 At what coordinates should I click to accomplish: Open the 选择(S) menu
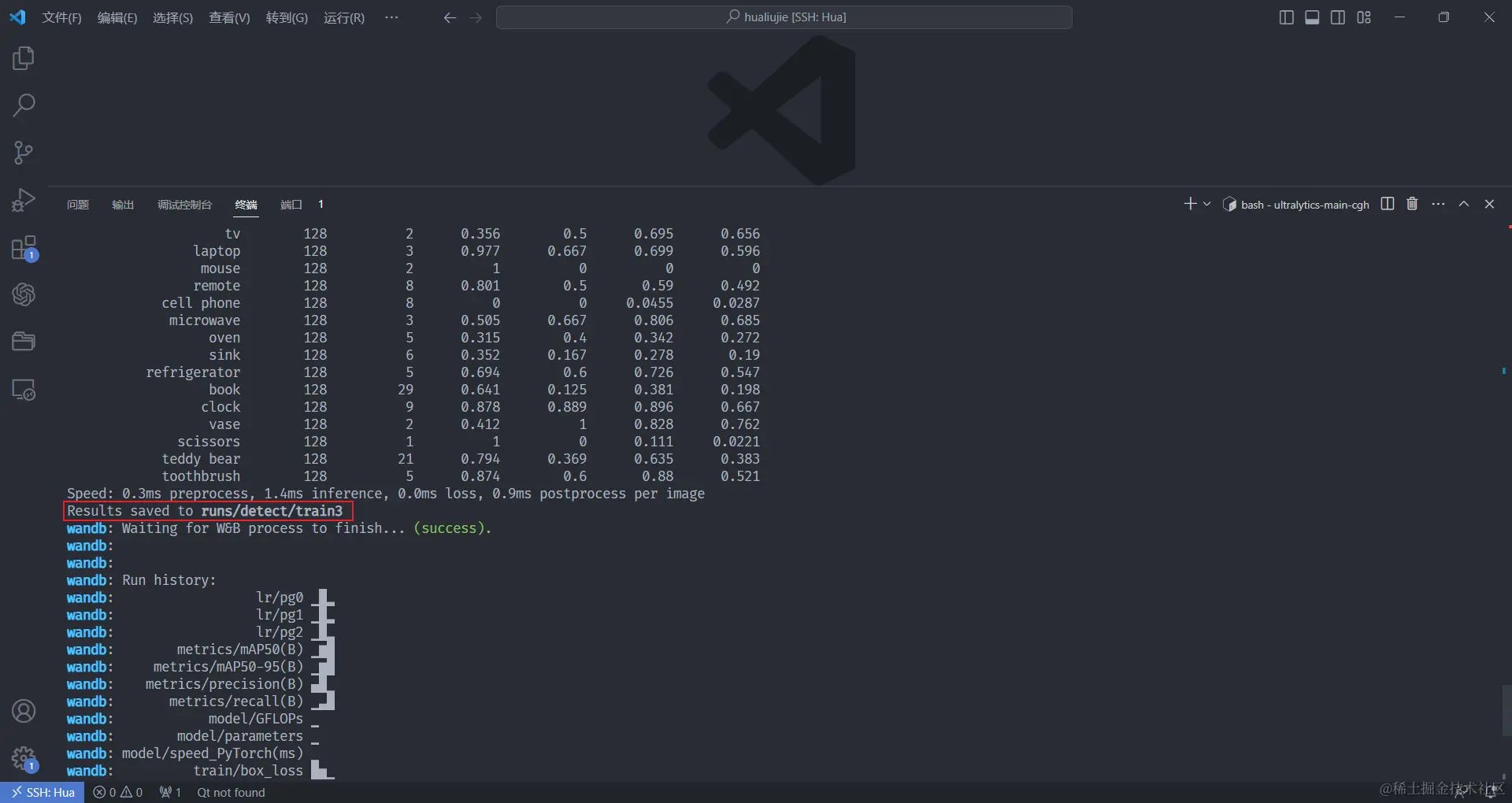172,17
